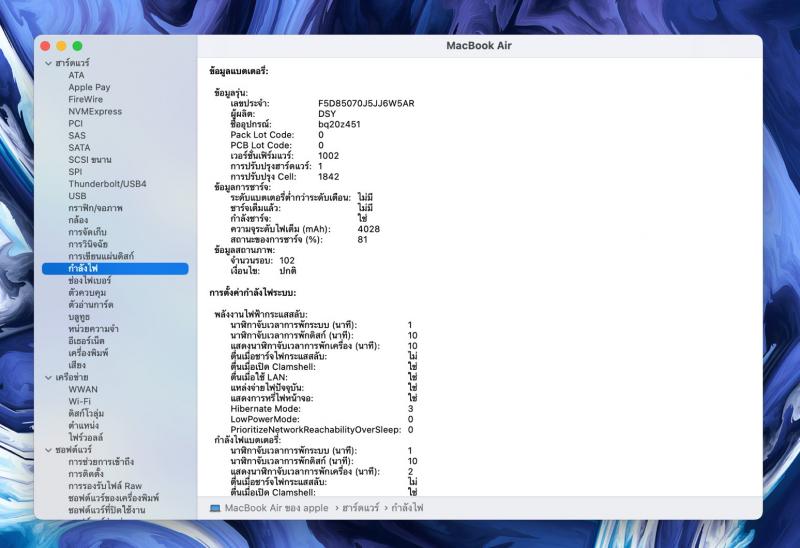This screenshot has height=548, width=800.
Task: Click ฮาร์ดแวร์ in the path bar
Action: pos(361,508)
